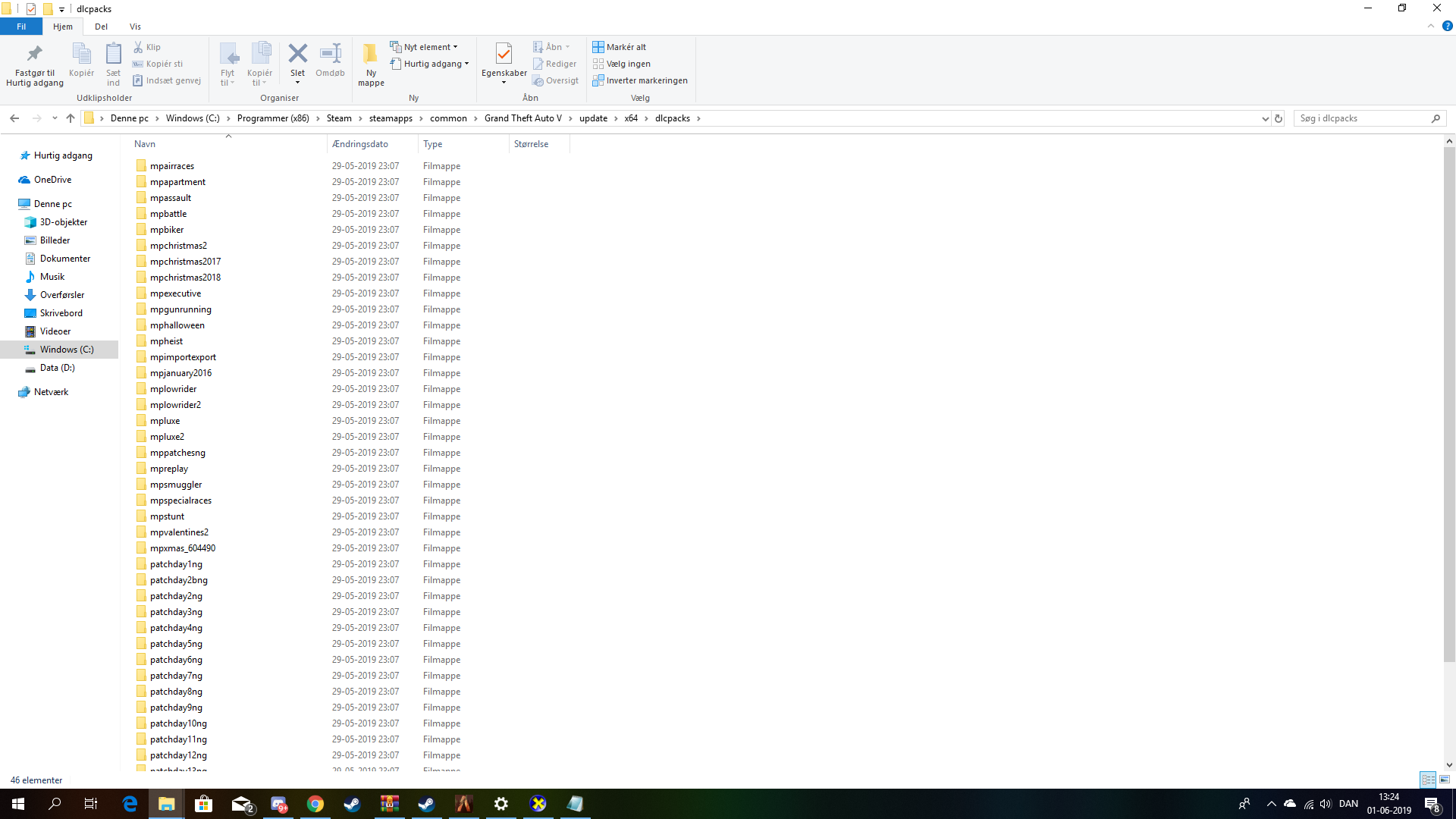Open the address bar history dropdown

point(1265,118)
